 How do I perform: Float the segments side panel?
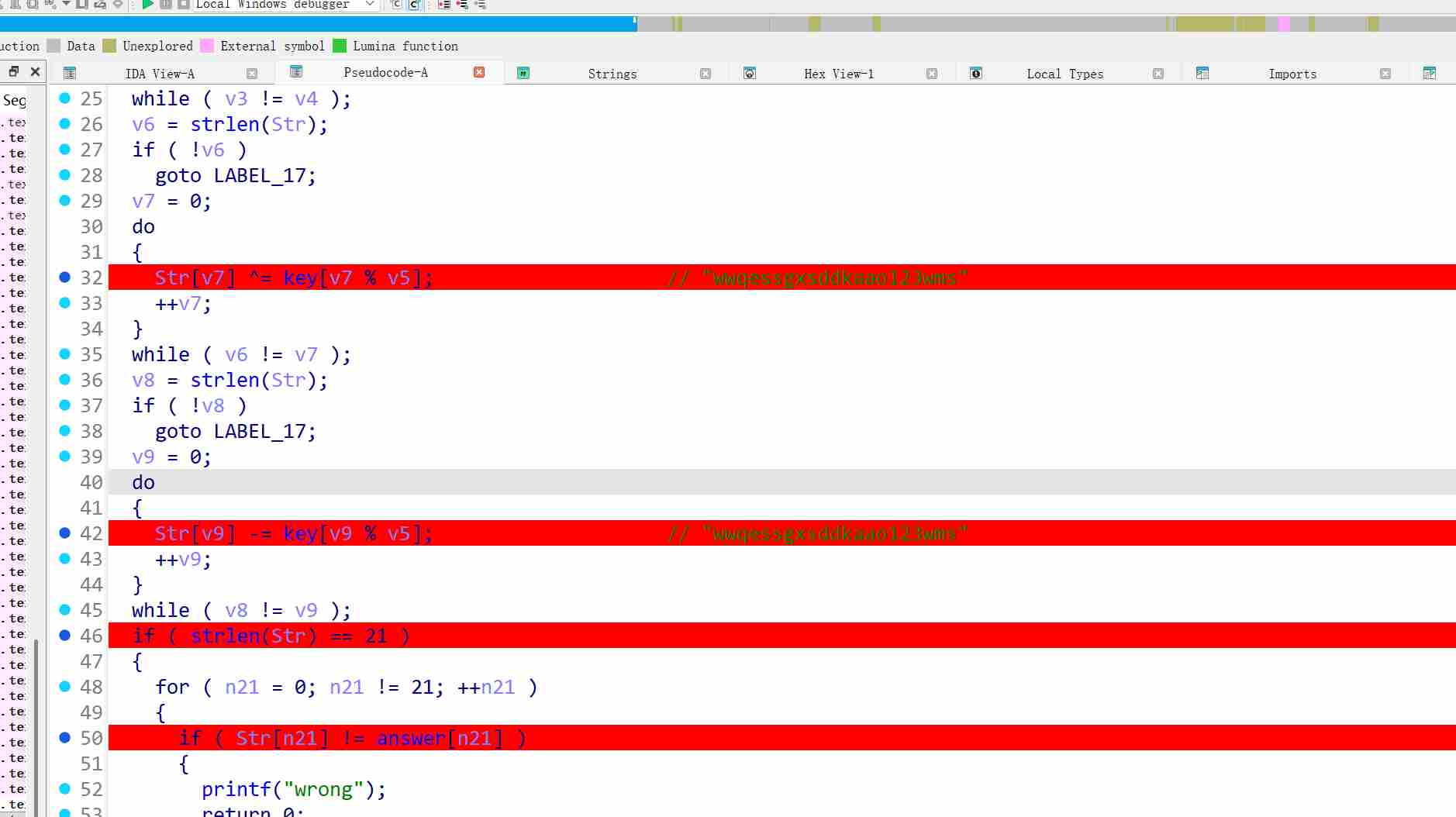(14, 71)
